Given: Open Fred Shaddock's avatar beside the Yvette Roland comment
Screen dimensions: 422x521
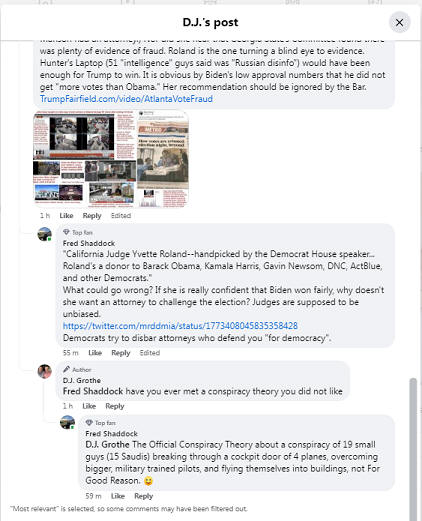Looking at the screenshot, I should [x=45, y=234].
